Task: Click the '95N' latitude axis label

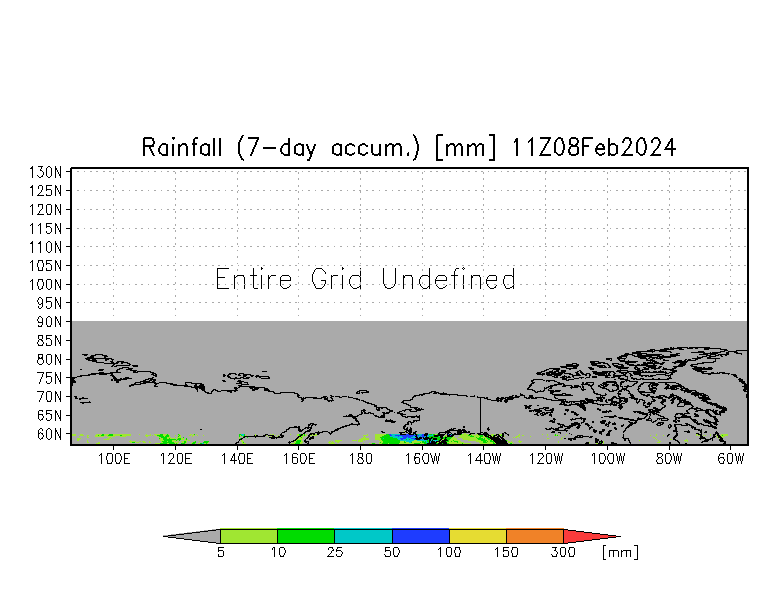Action: click(x=49, y=304)
